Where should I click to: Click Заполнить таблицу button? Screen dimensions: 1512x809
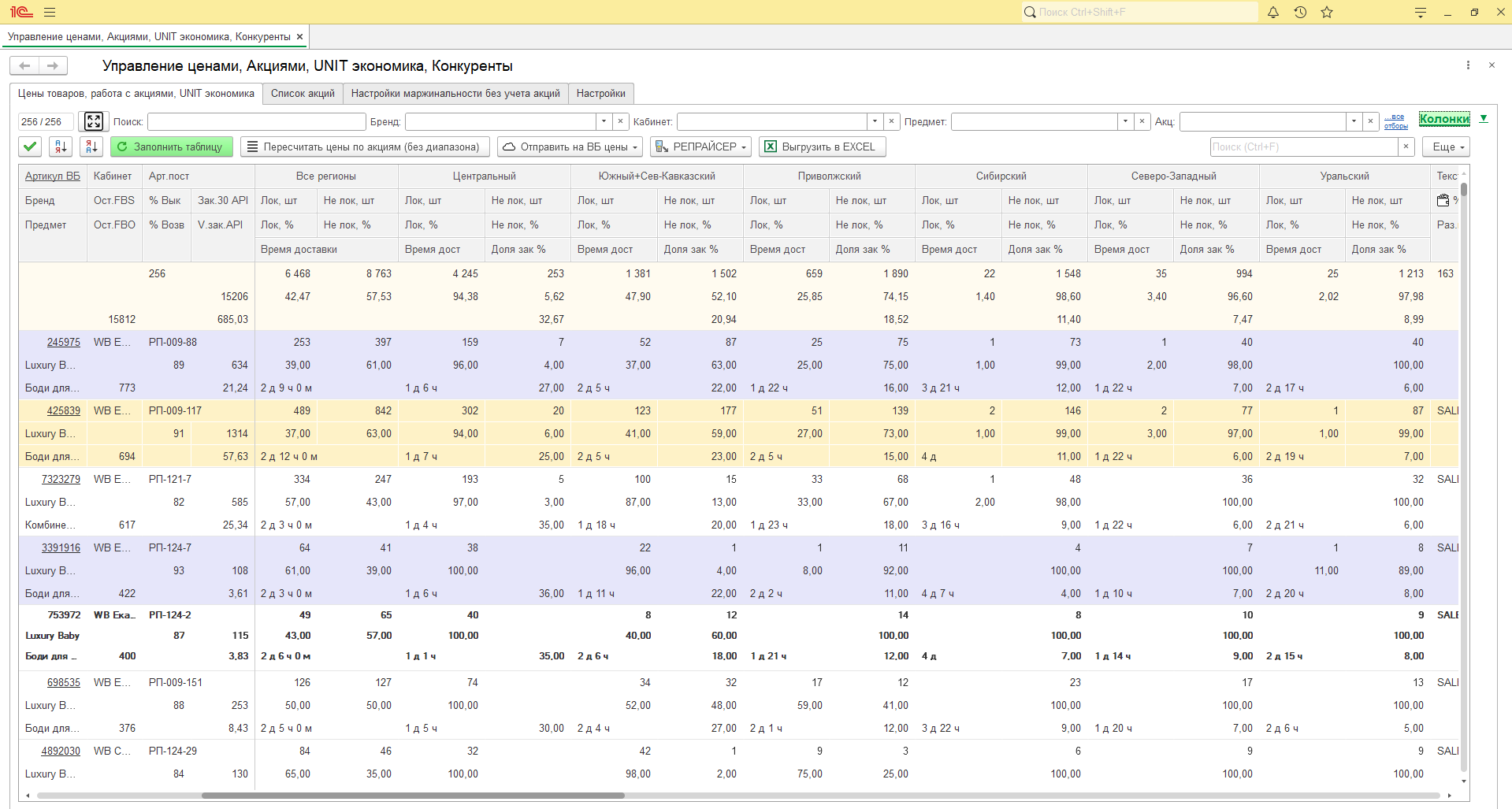coord(172,147)
